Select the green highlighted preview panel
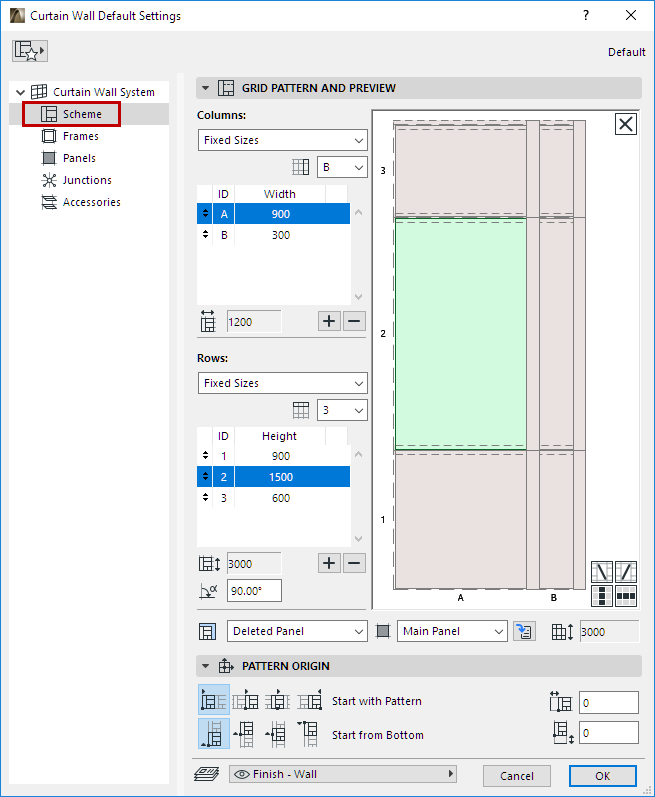 point(460,333)
